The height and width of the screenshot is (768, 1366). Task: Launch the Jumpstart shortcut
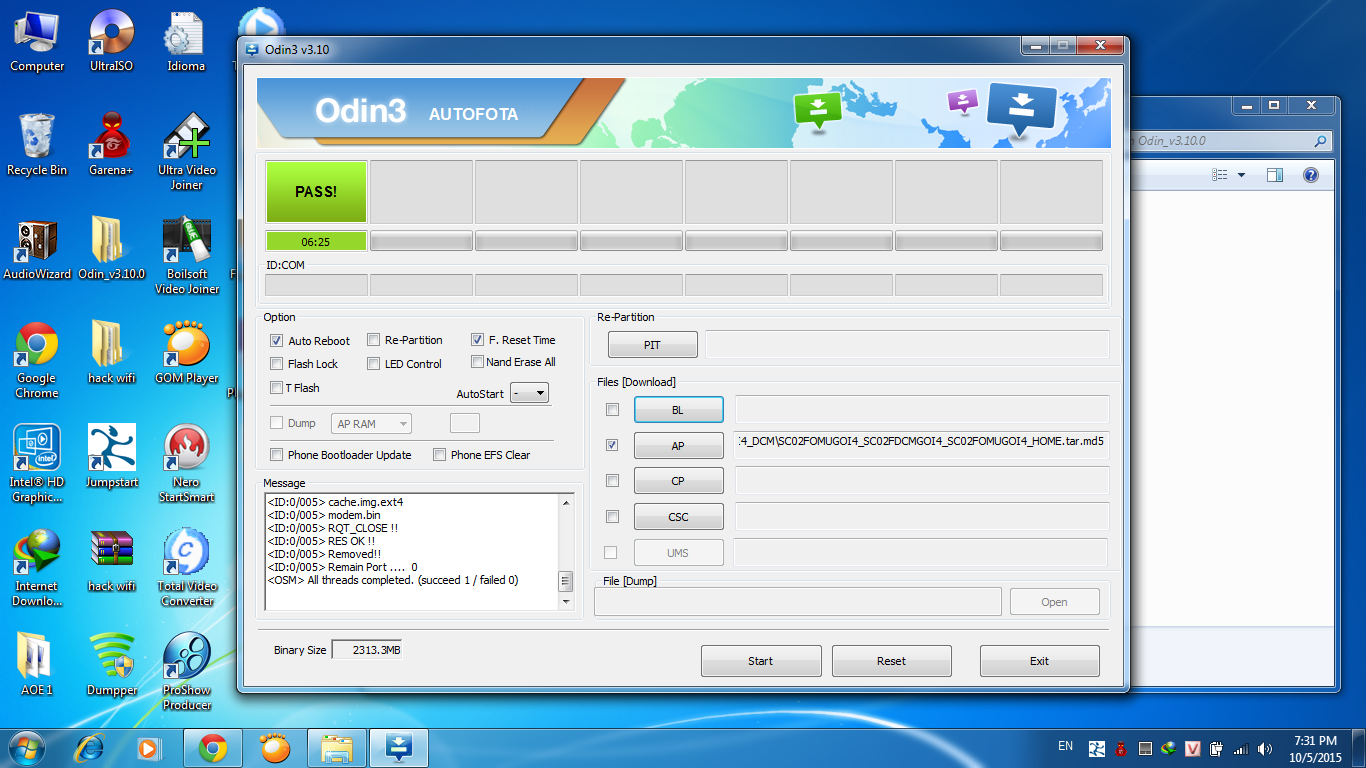(x=112, y=458)
